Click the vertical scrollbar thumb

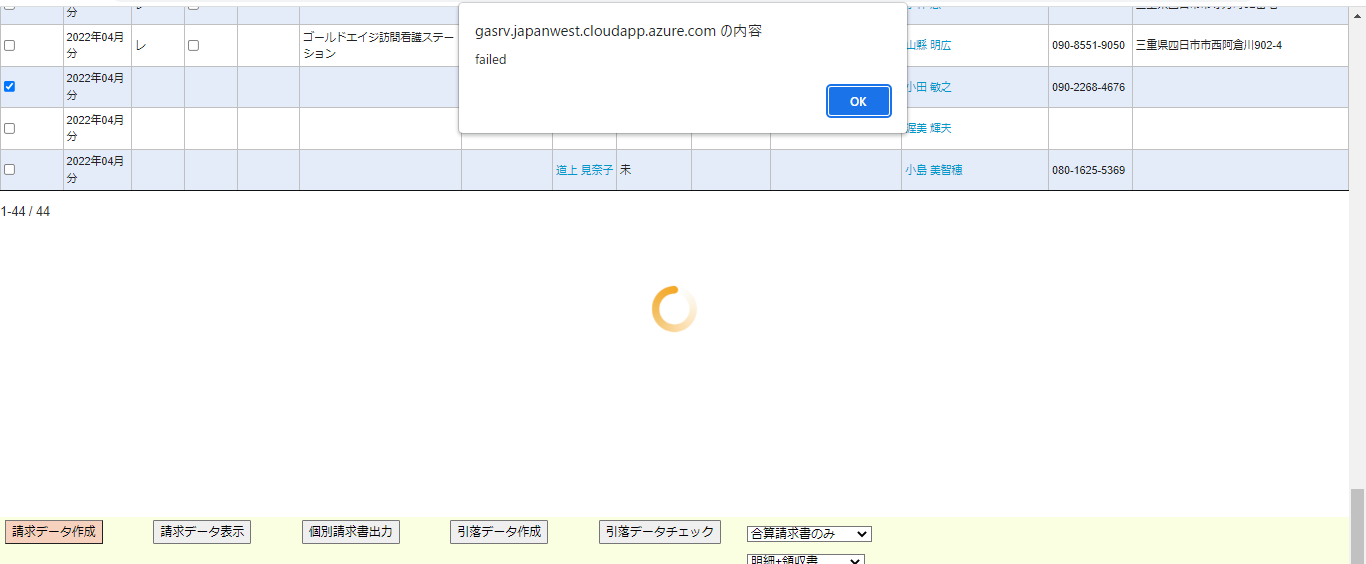click(1357, 526)
